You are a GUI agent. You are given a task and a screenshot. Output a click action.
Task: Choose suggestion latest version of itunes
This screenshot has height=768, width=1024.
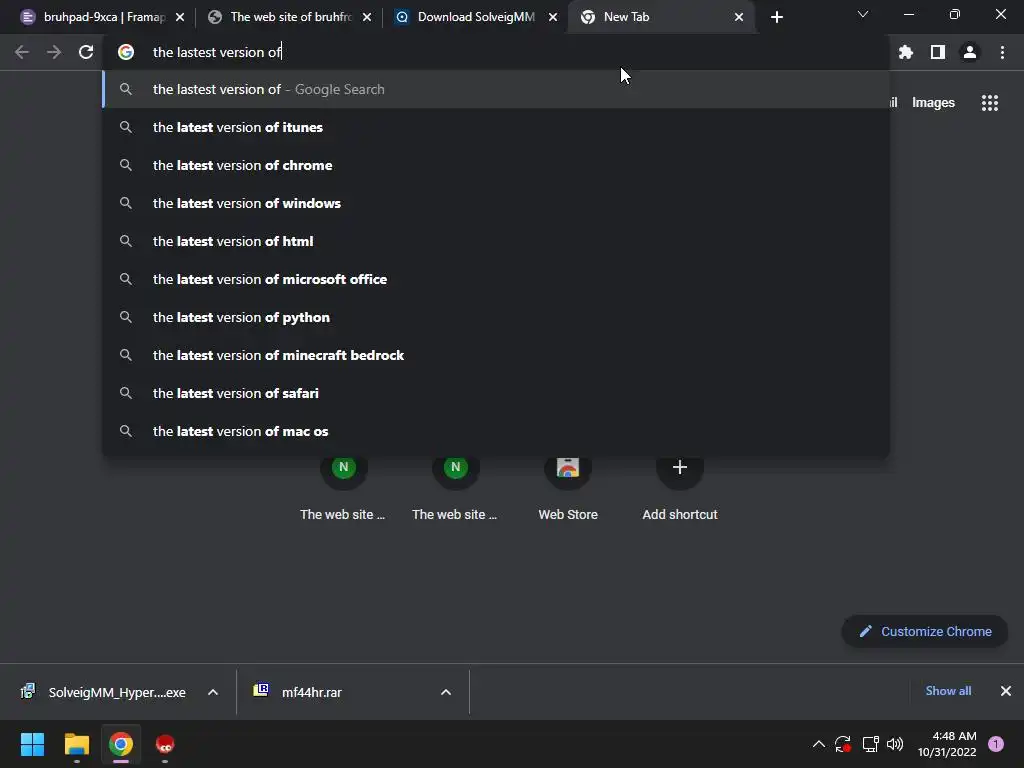pyautogui.click(x=496, y=127)
